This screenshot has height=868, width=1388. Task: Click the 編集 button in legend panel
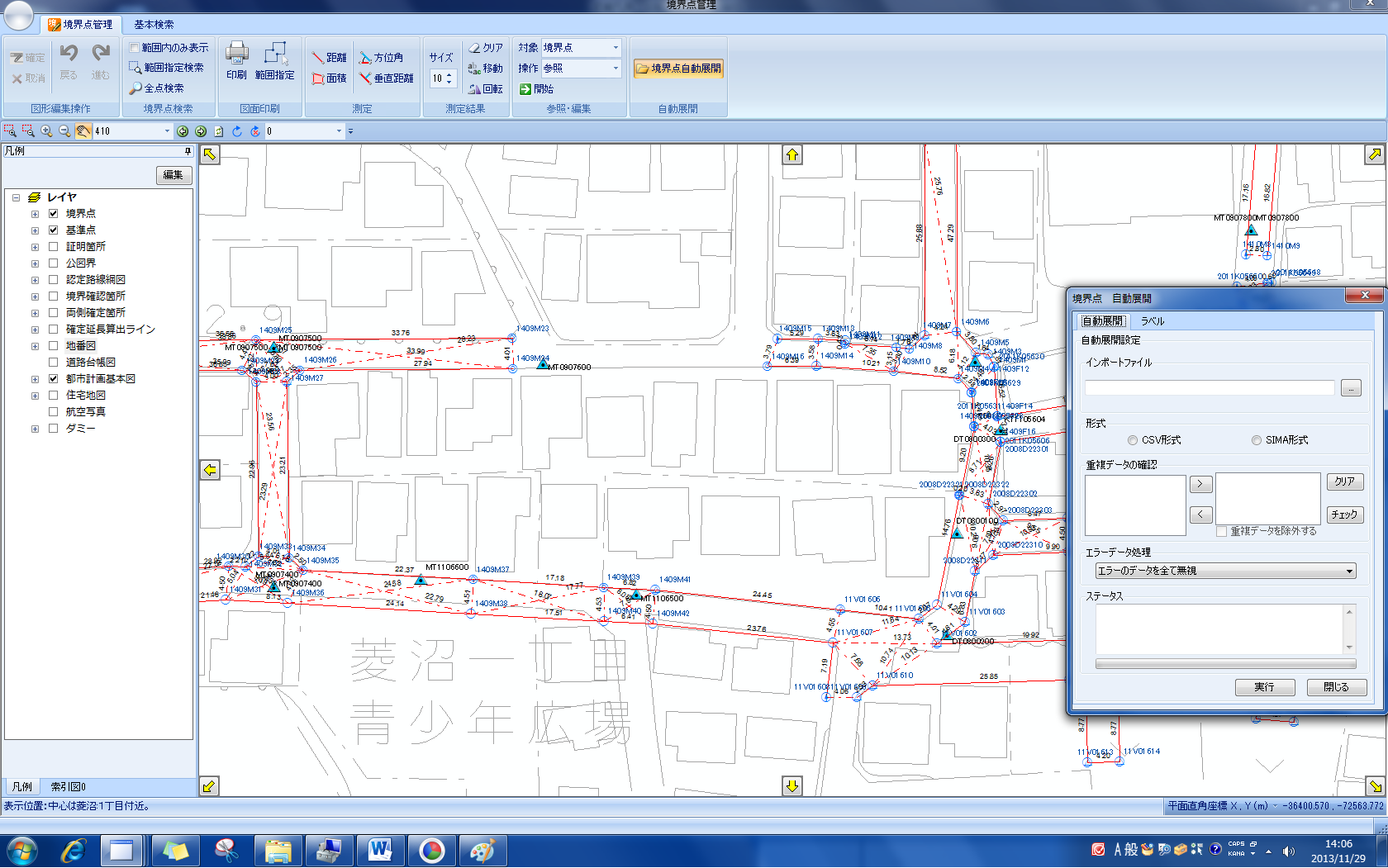173,175
